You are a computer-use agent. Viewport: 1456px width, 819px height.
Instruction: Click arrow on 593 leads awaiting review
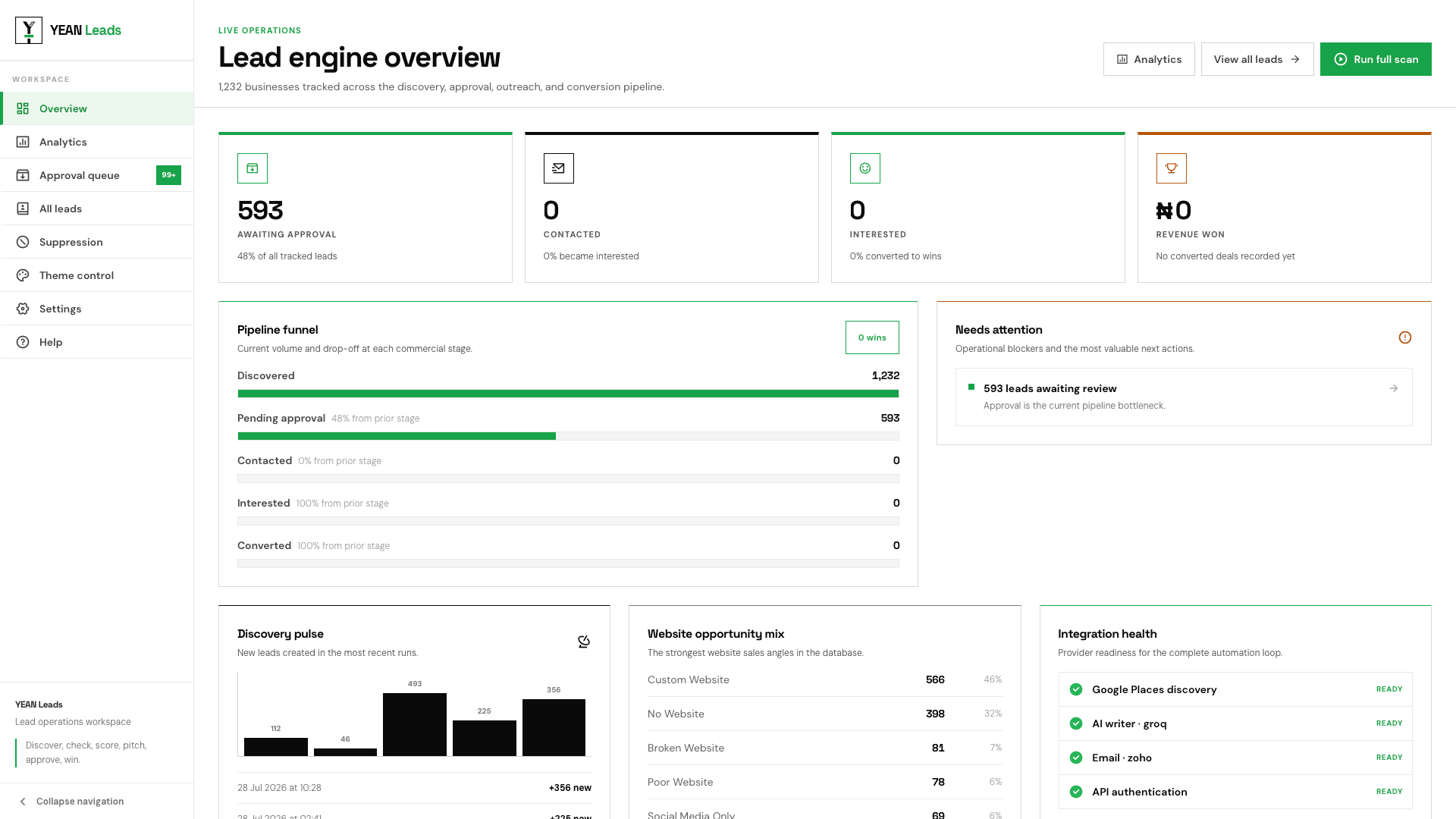[1394, 388]
